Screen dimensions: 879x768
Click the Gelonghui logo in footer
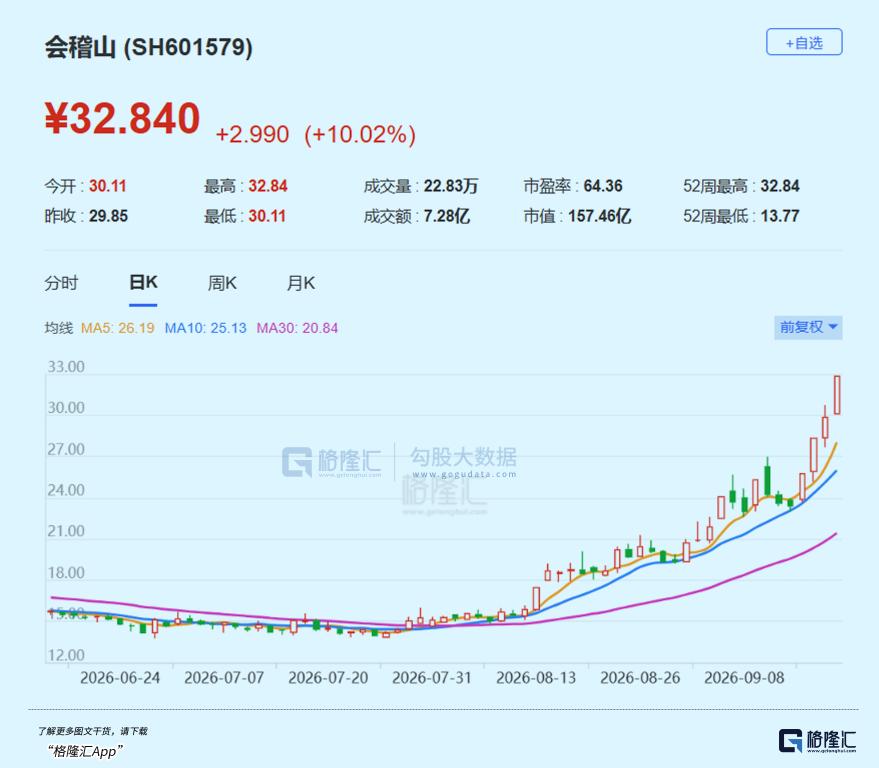(817, 741)
